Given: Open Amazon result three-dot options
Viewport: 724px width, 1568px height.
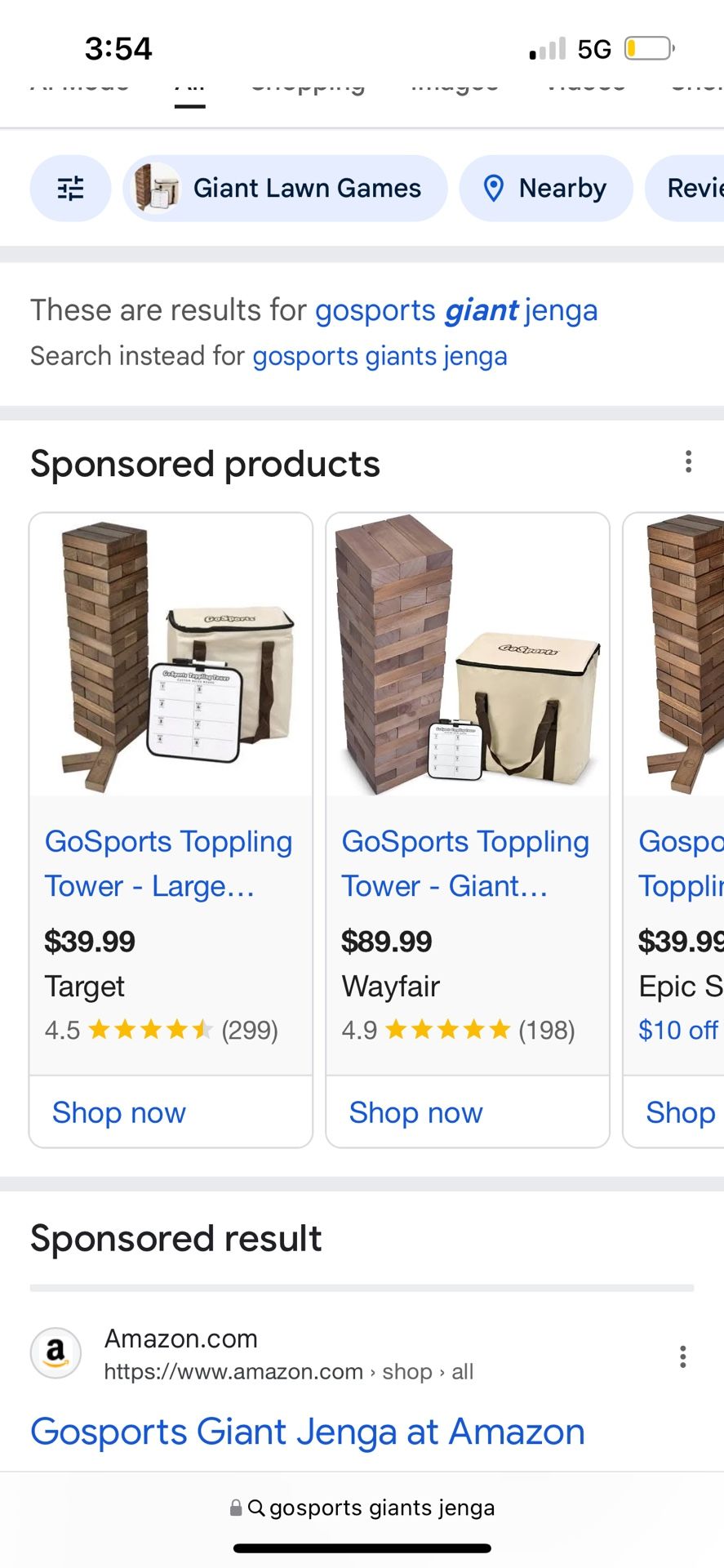Looking at the screenshot, I should (x=682, y=1356).
